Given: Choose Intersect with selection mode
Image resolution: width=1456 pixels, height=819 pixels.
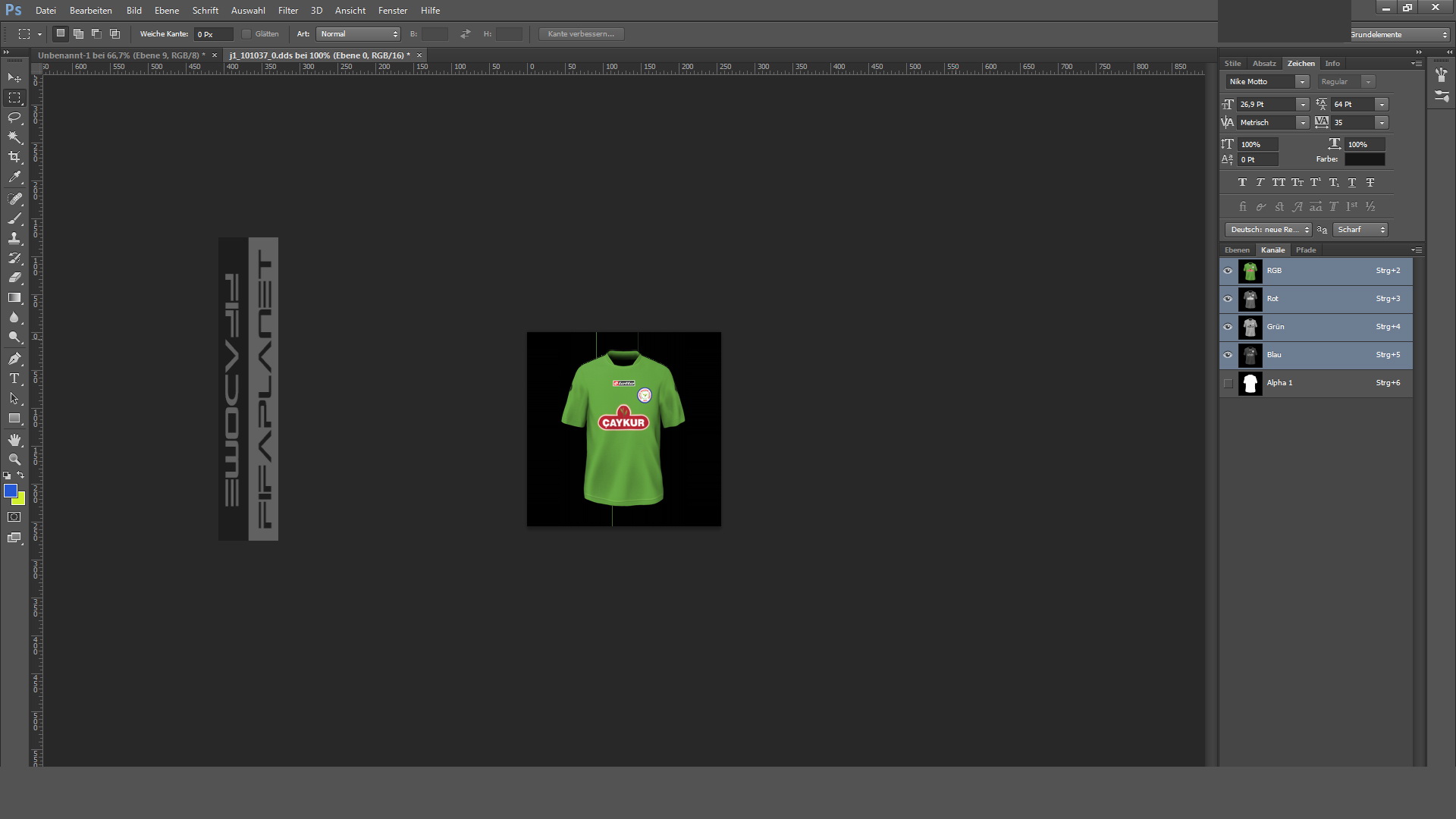Looking at the screenshot, I should point(115,34).
